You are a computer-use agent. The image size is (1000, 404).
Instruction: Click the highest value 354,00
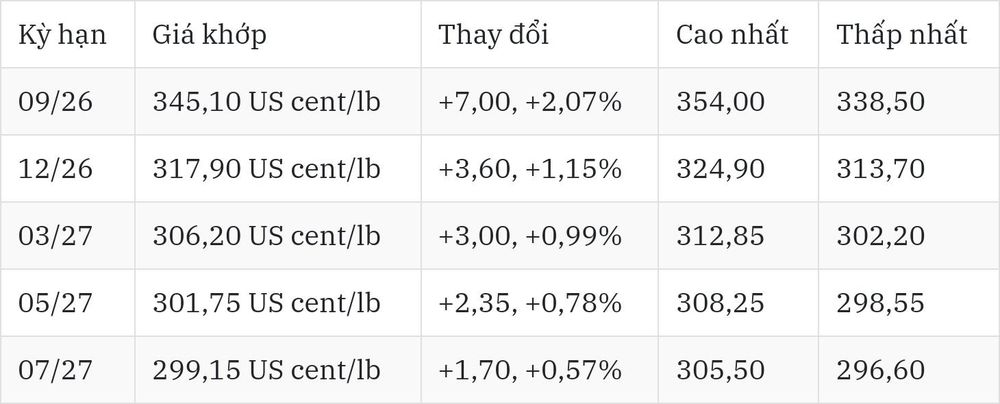pyautogui.click(x=720, y=102)
